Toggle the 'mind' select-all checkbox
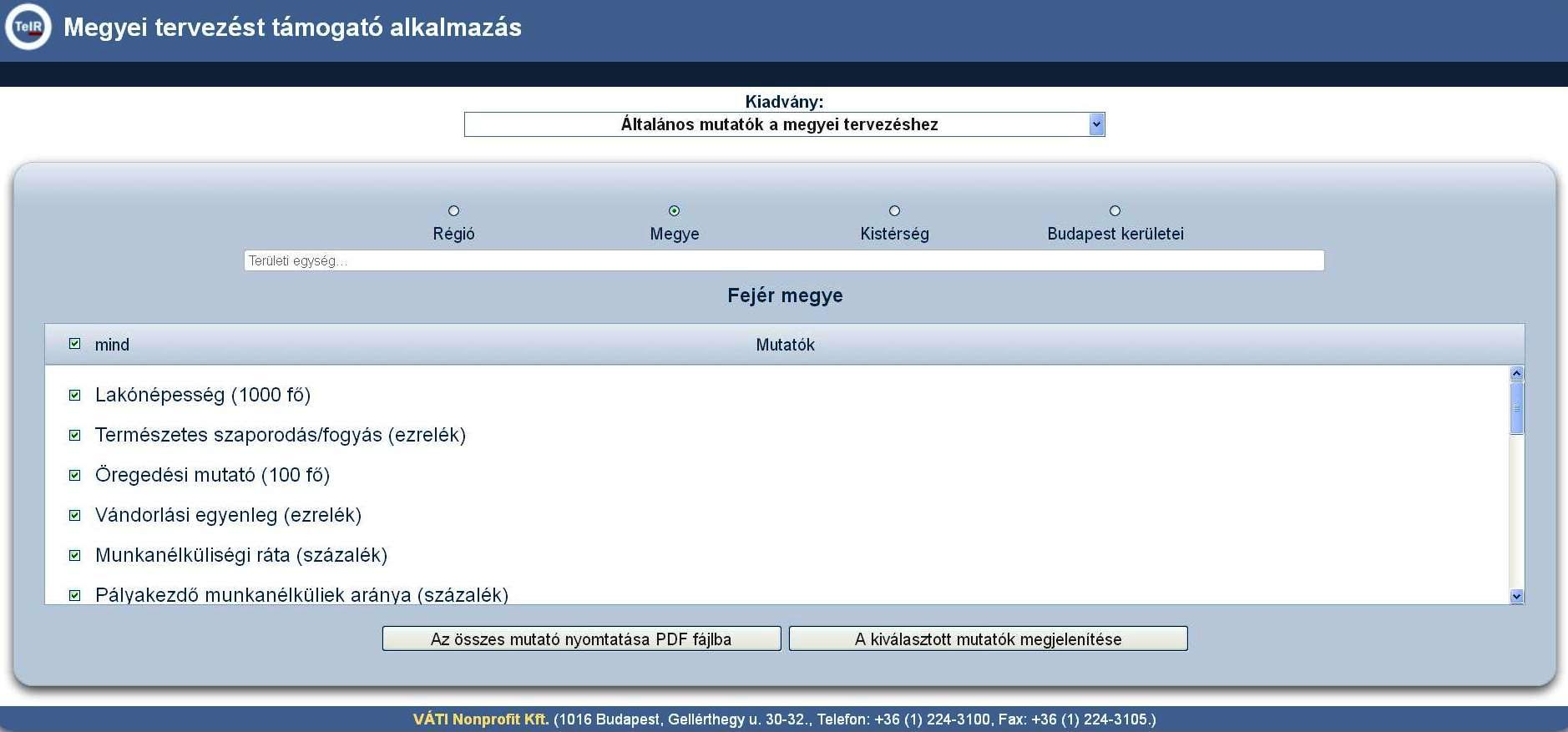This screenshot has height=732, width=1568. (x=75, y=344)
